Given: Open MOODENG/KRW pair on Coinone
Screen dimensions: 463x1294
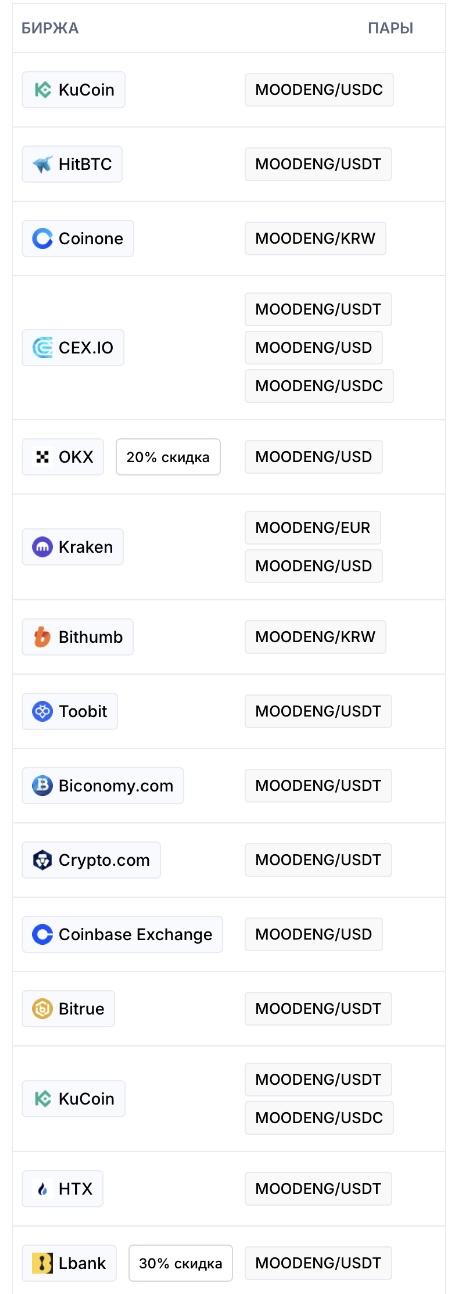Looking at the screenshot, I should (x=315, y=238).
